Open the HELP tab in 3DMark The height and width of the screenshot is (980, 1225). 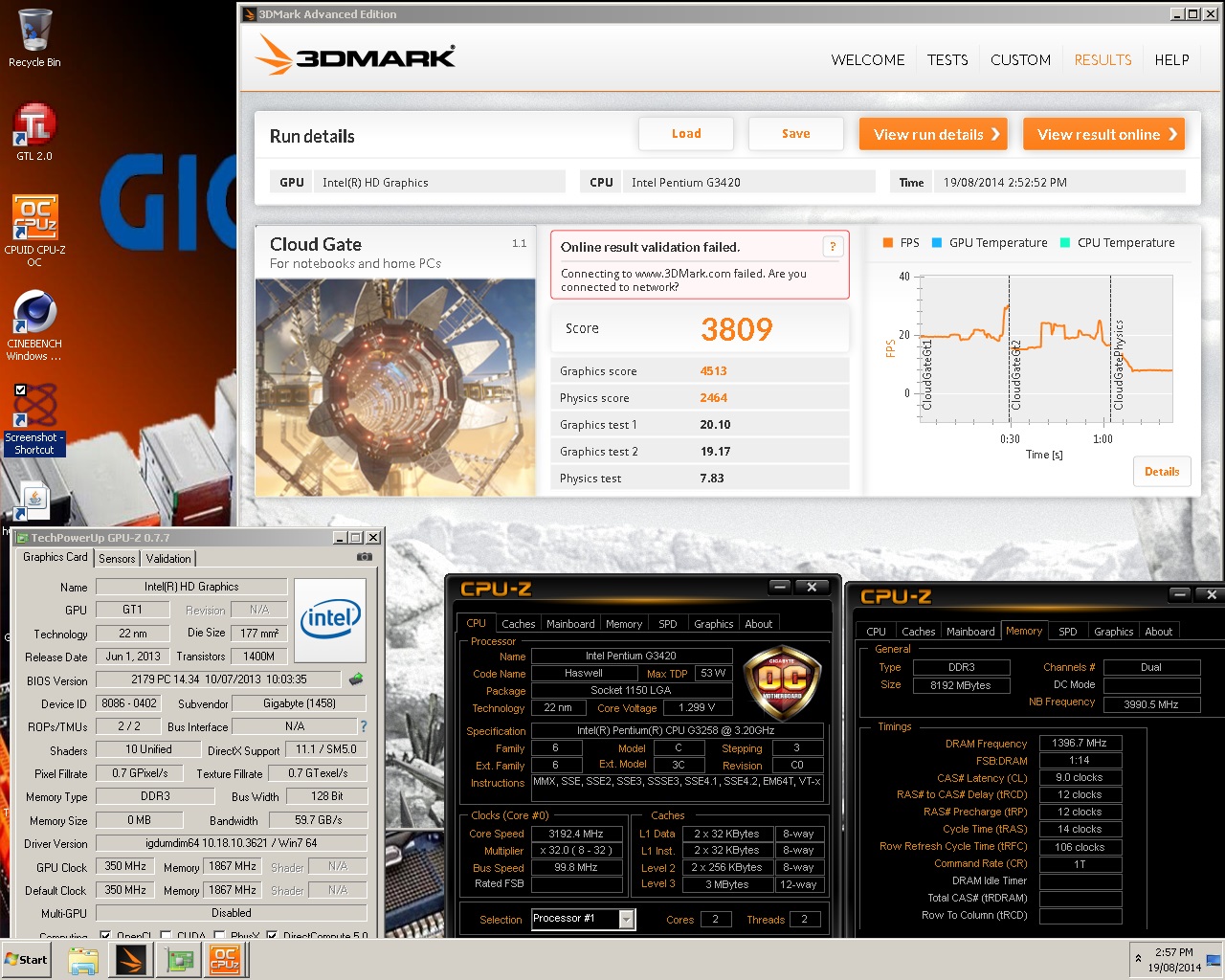(x=1171, y=59)
